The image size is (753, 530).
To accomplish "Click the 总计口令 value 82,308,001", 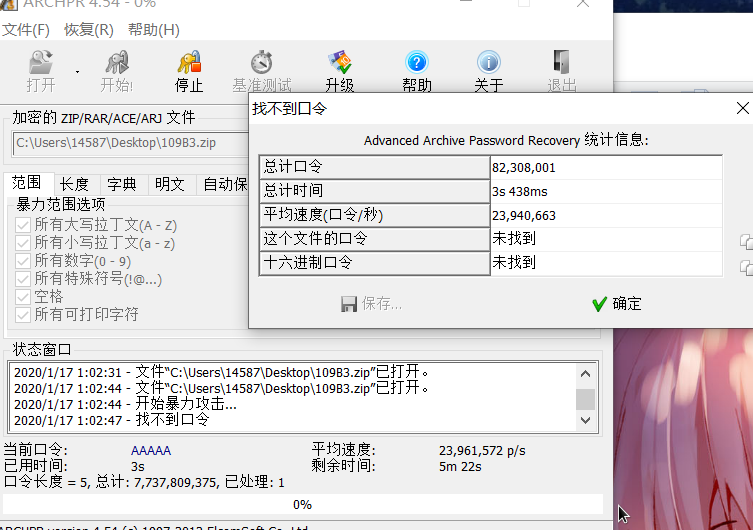I will [523, 168].
